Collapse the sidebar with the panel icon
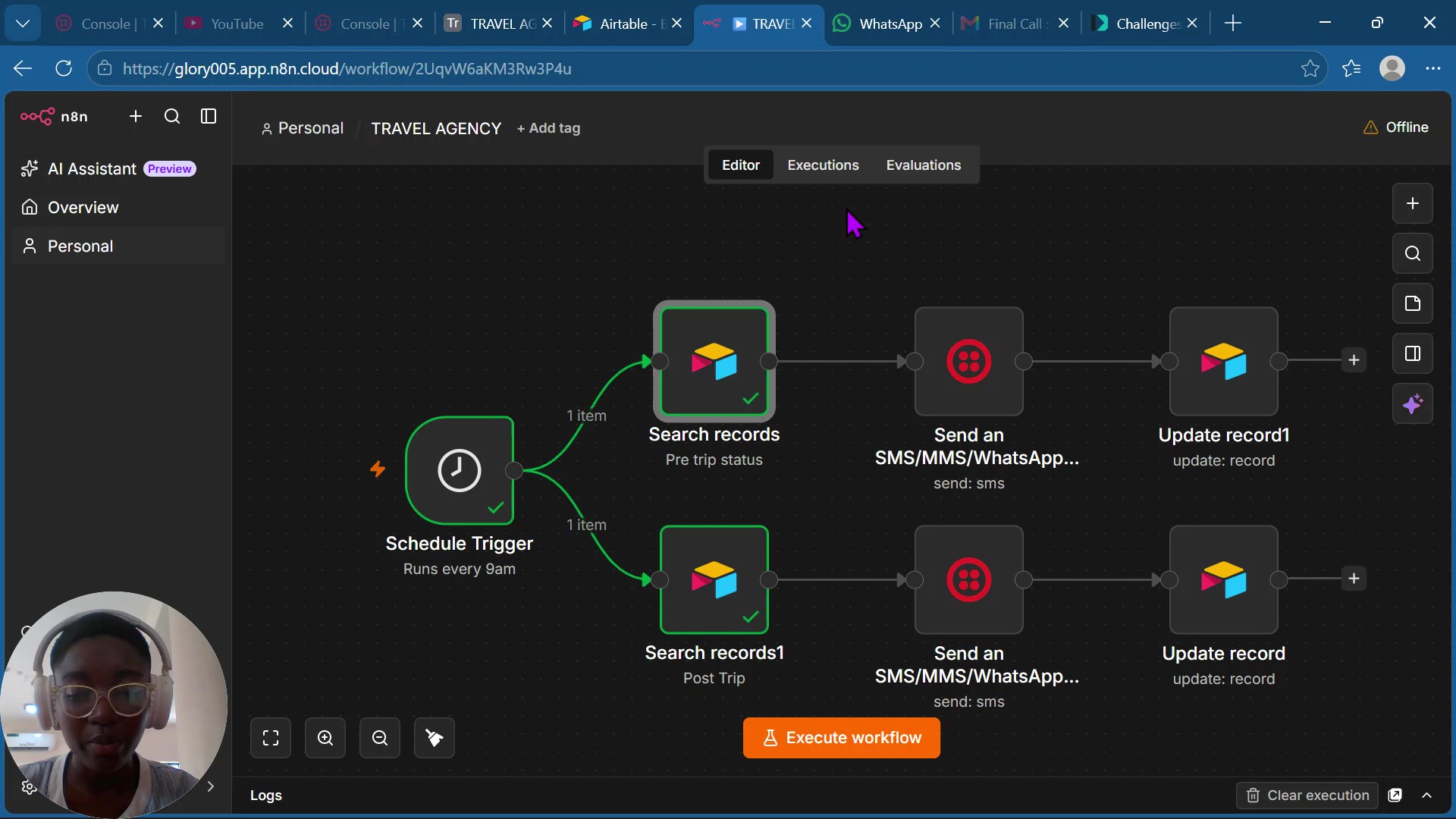 click(209, 116)
